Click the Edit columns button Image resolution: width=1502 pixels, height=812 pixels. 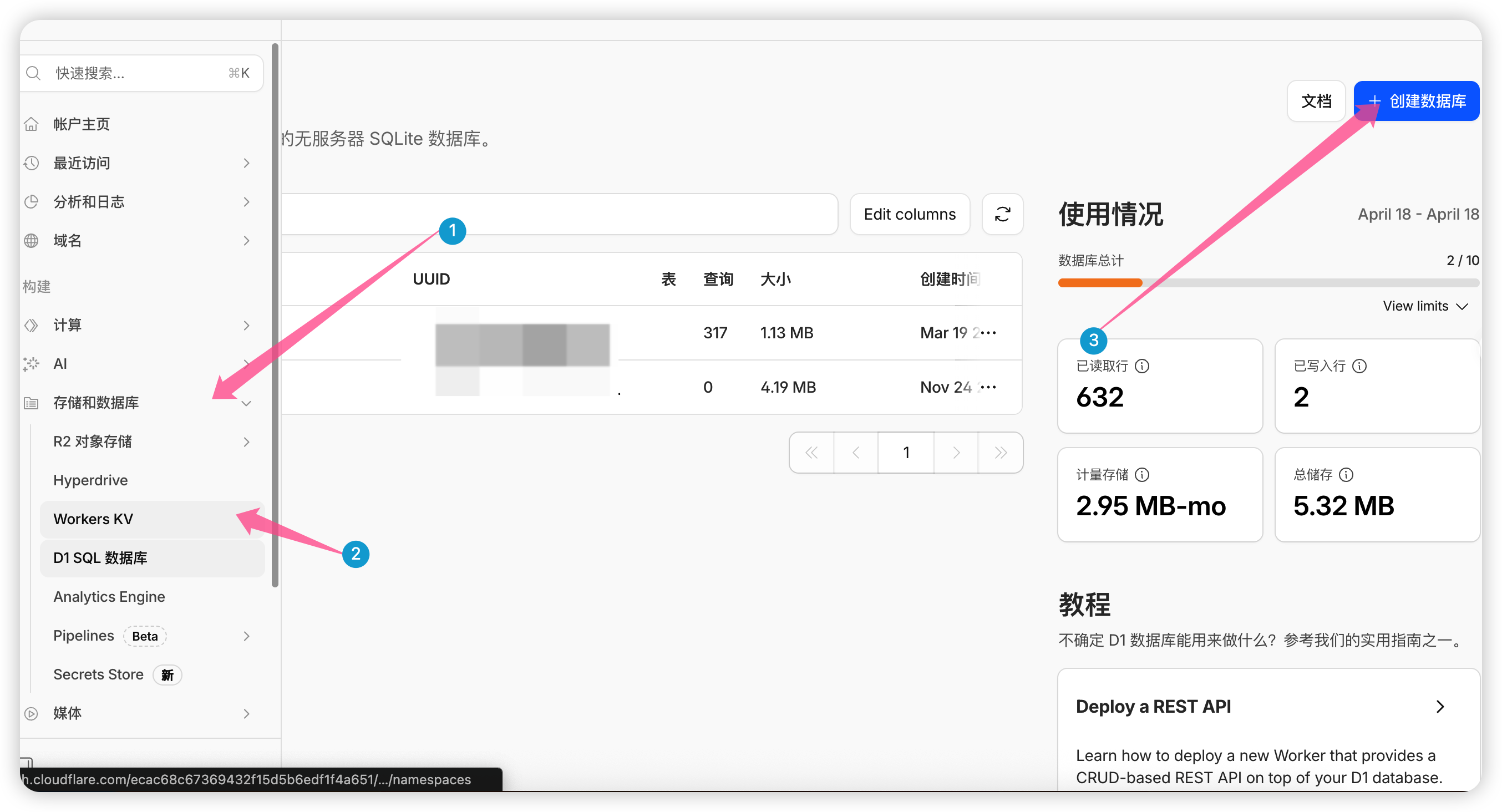pyautogui.click(x=909, y=214)
